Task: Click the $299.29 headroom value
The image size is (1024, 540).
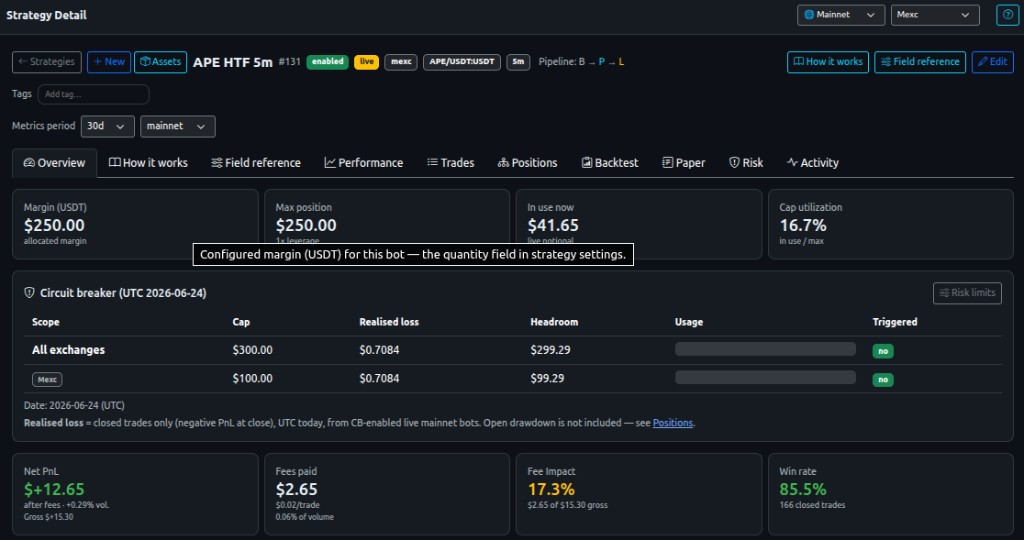Action: [550, 350]
